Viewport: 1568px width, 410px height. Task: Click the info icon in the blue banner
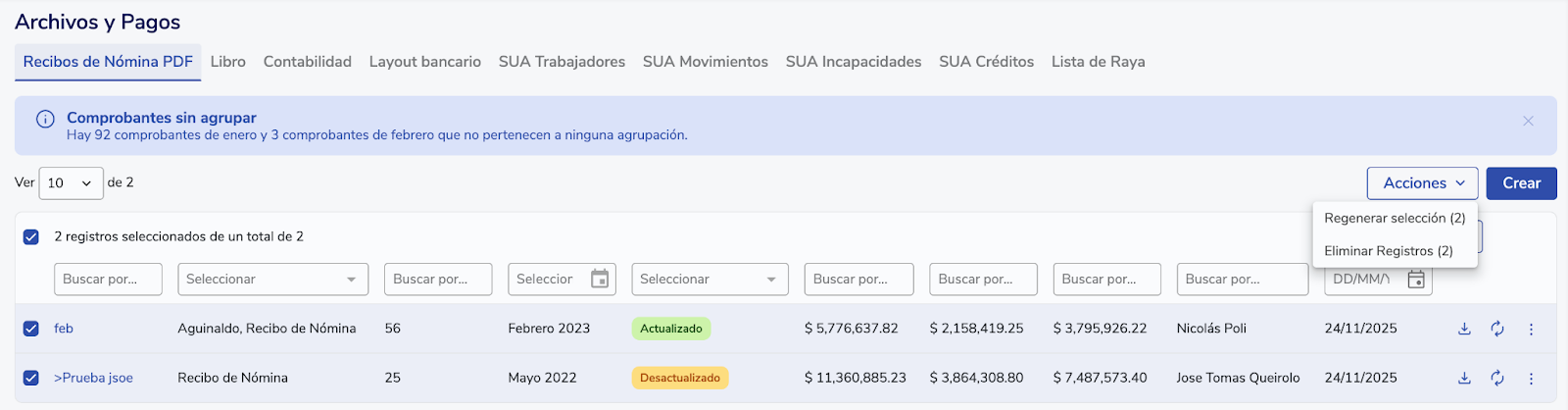click(45, 119)
